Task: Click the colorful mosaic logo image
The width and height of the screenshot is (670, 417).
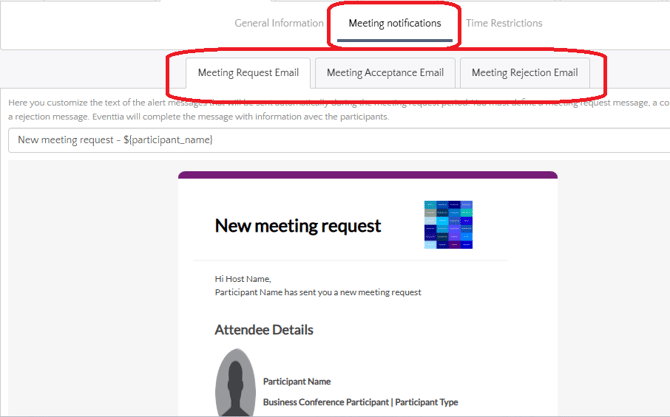Action: 448,225
